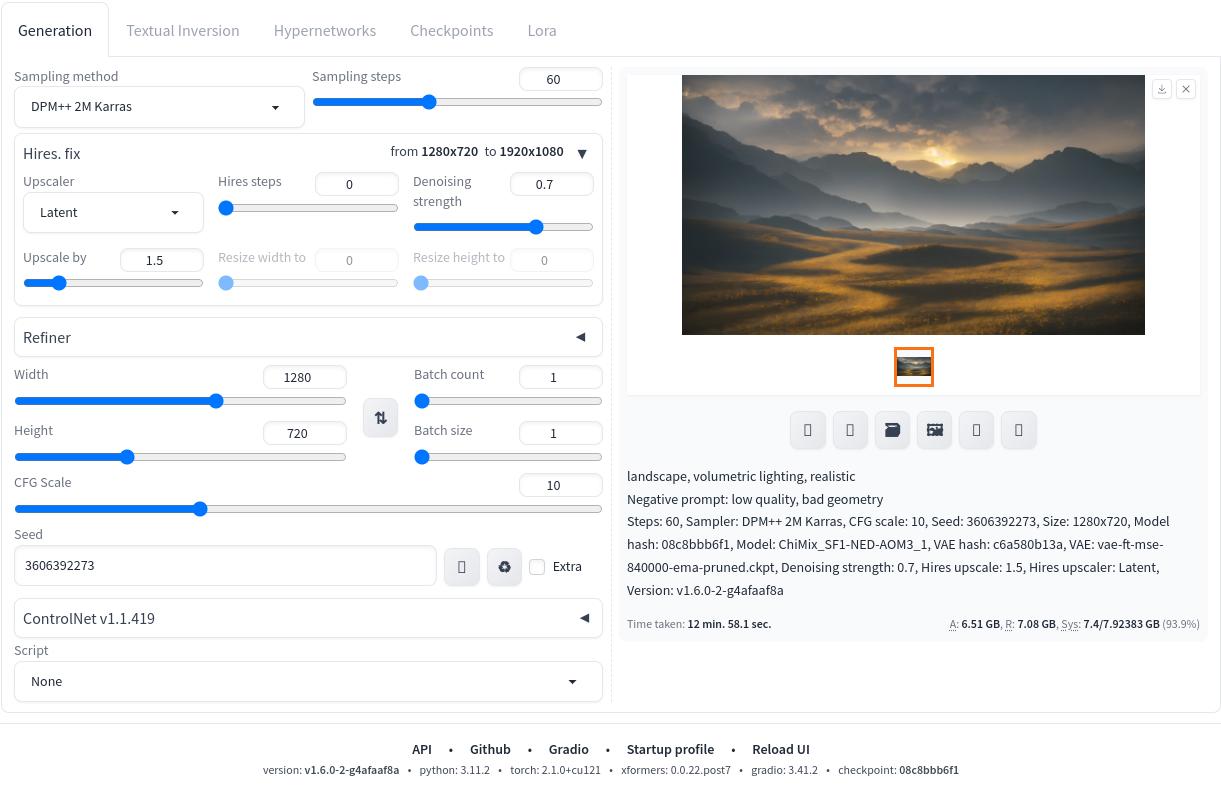Click the Batch size number field
Image resolution: width=1221 pixels, height=787 pixels.
(560, 433)
